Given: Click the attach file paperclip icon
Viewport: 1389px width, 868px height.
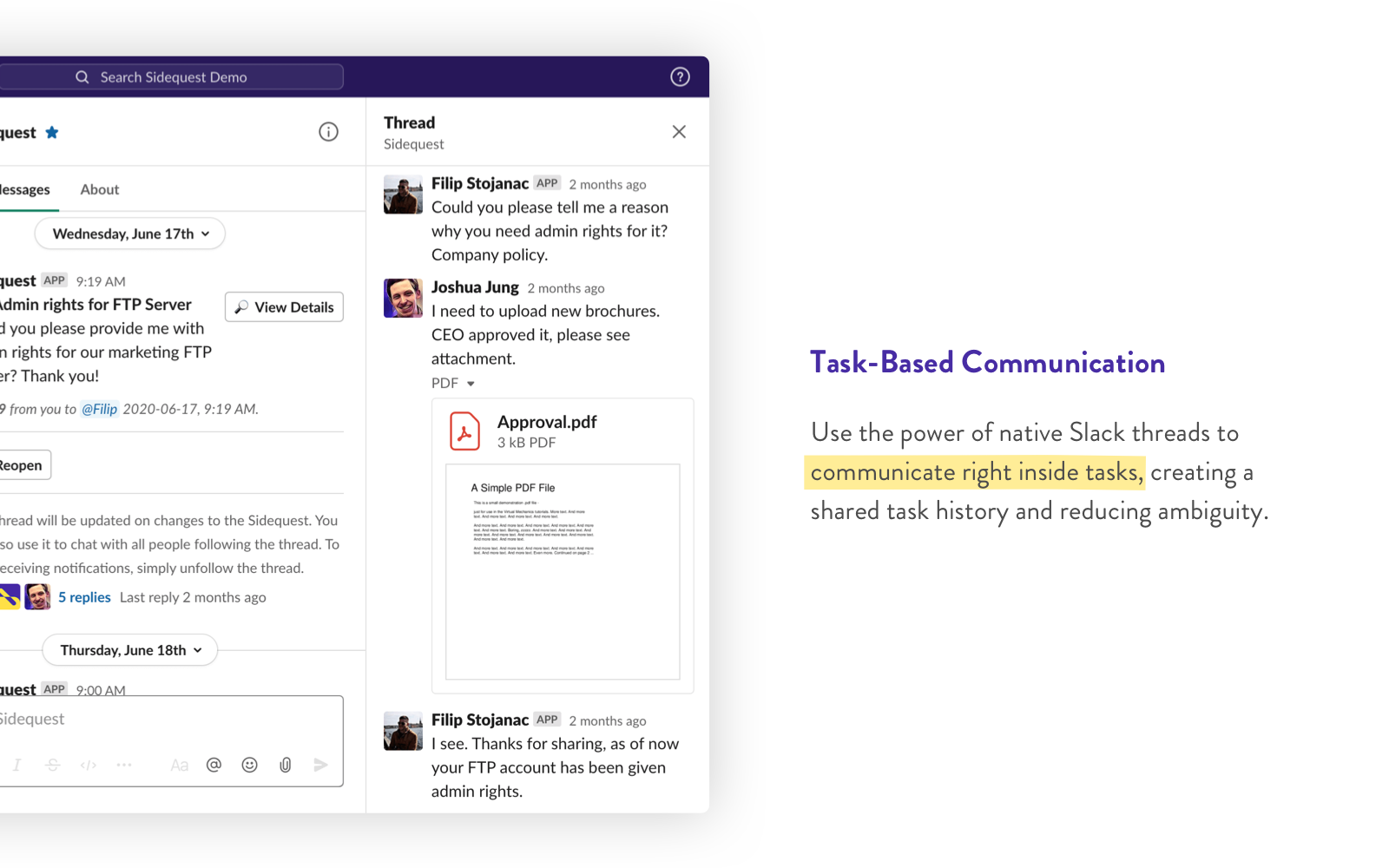Looking at the screenshot, I should (285, 765).
